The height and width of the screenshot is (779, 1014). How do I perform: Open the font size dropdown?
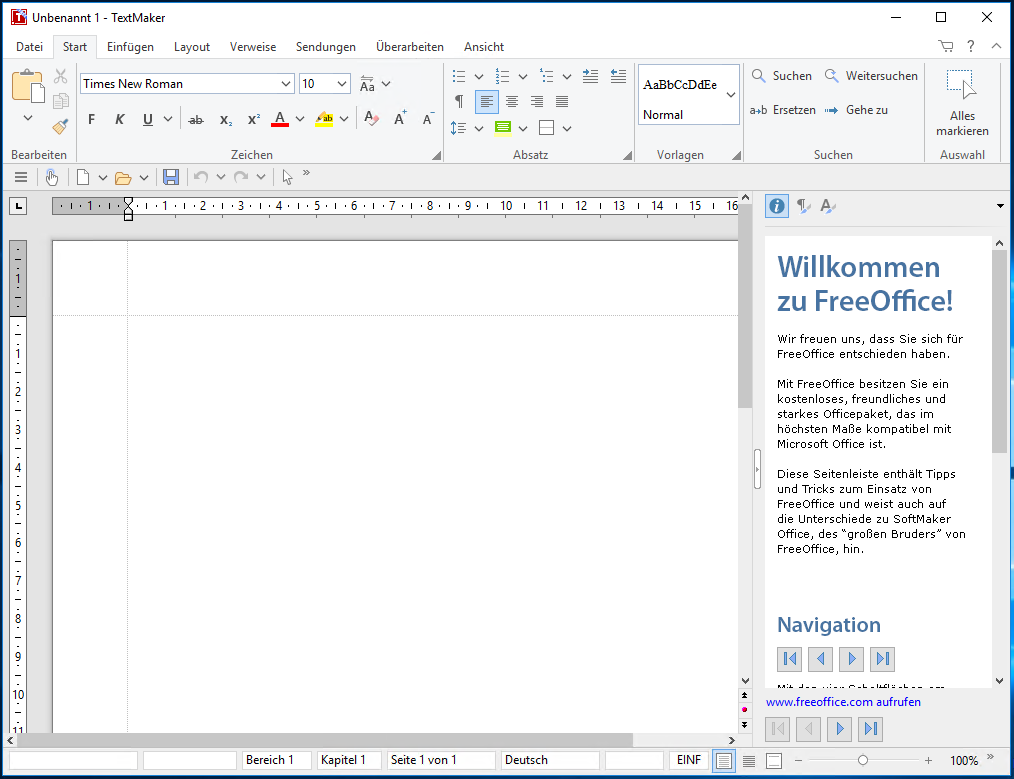(x=342, y=84)
